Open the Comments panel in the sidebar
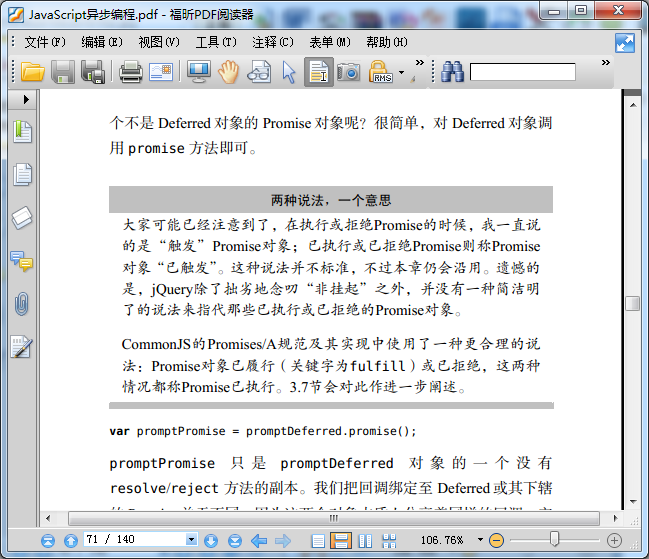The height and width of the screenshot is (559, 649). [22, 261]
